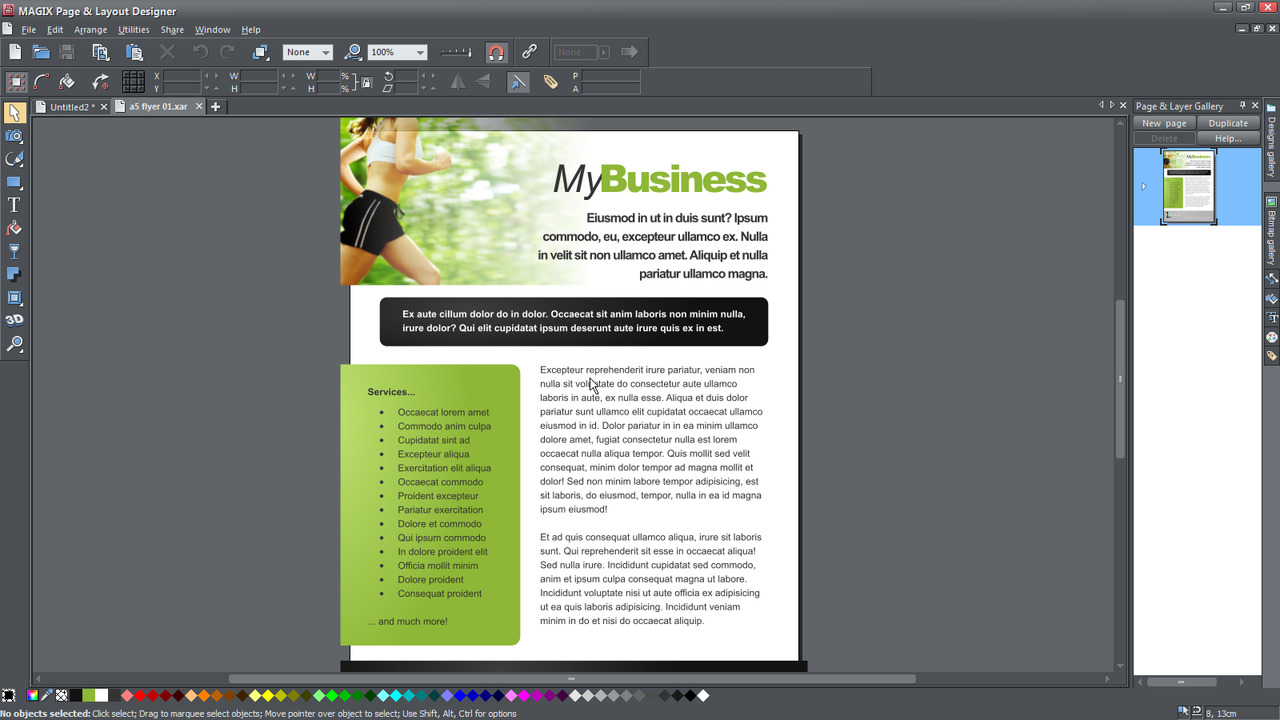1280x720 pixels.
Task: Activate the Transparency wine glass tool
Action: pyautogui.click(x=14, y=251)
